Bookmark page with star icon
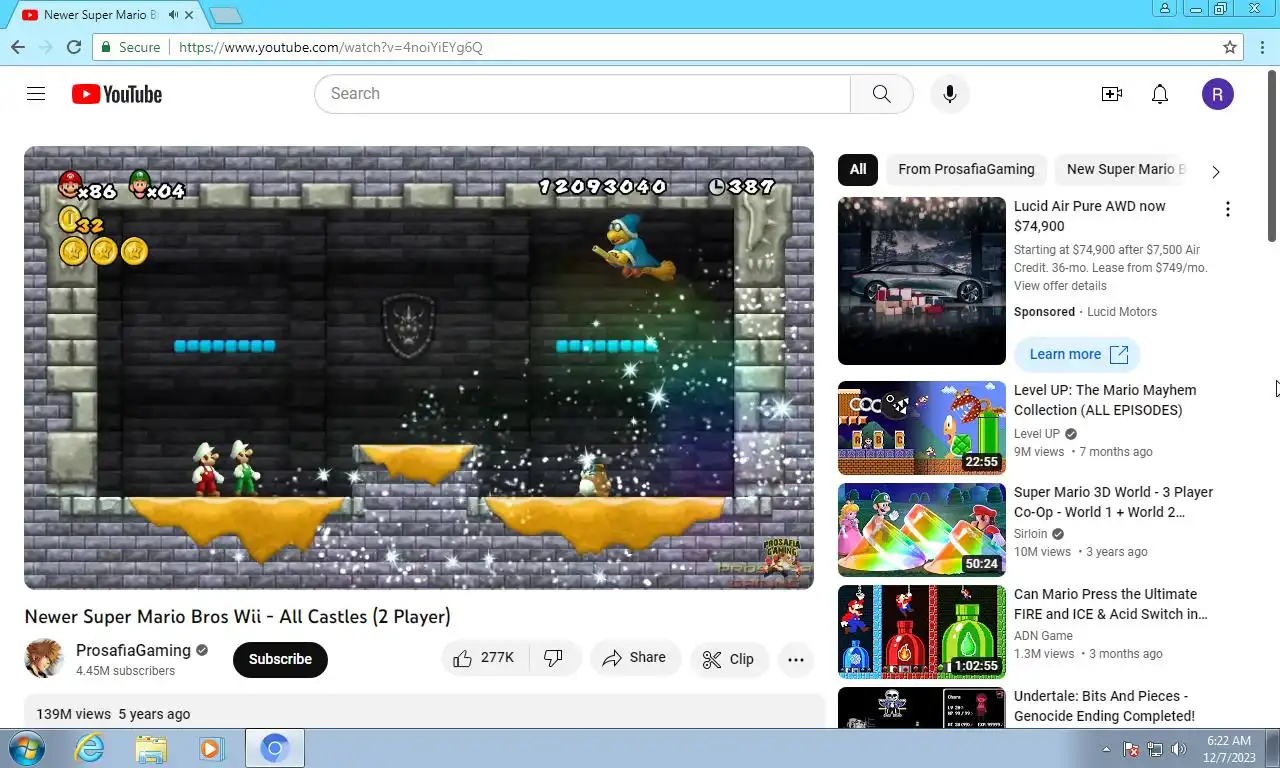The height and width of the screenshot is (768, 1280). click(1230, 47)
